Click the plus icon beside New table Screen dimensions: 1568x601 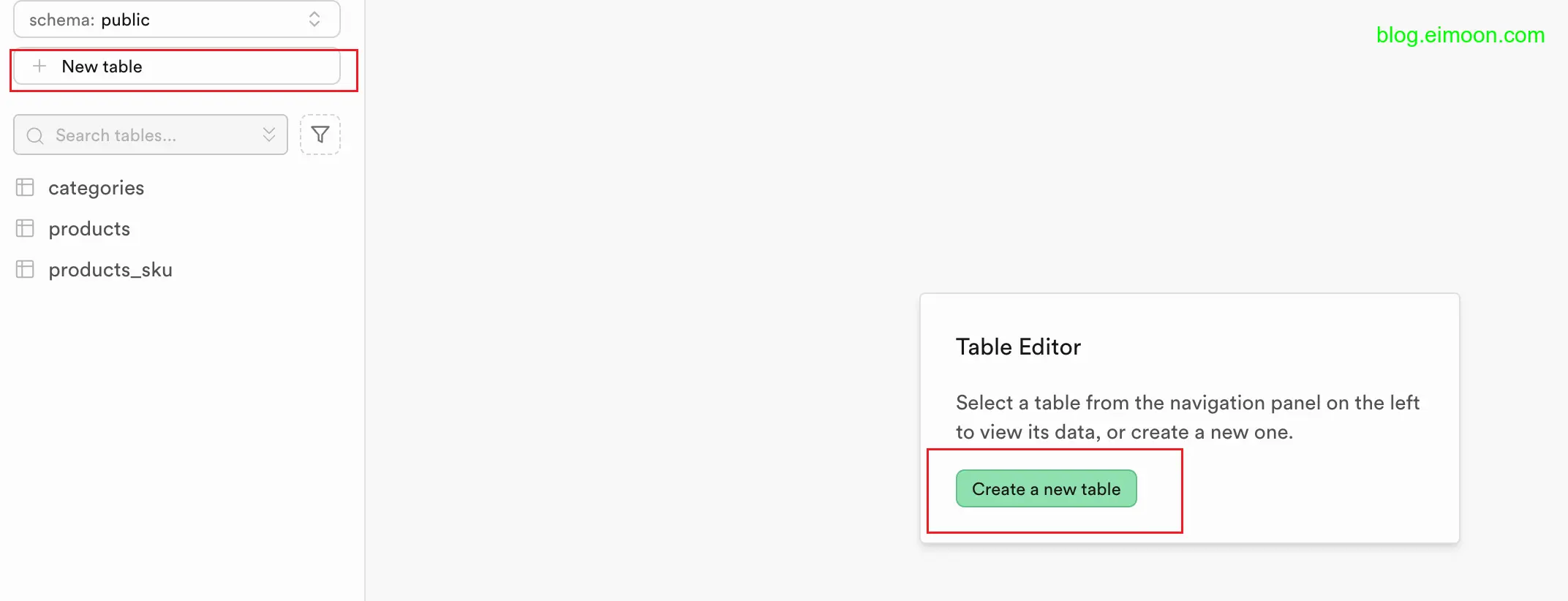pos(40,67)
